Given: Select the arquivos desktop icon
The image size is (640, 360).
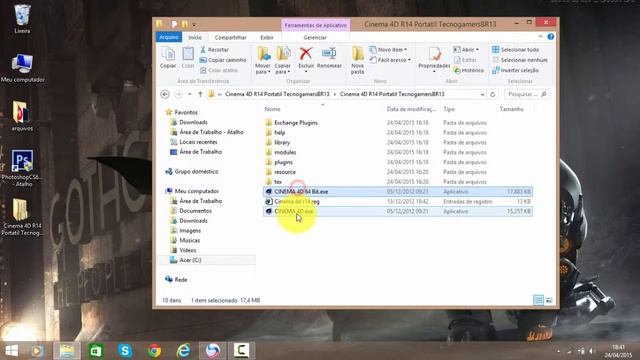Looking at the screenshot, I should [22, 116].
